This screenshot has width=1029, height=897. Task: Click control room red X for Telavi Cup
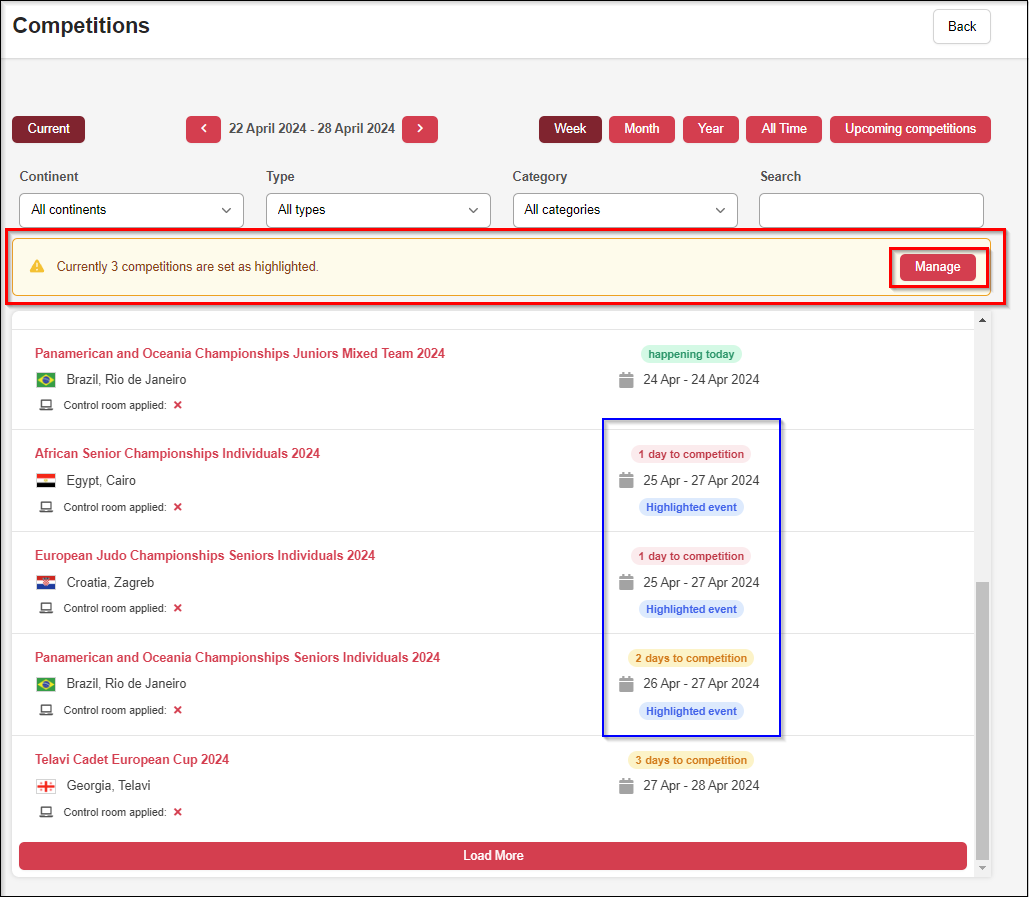(178, 812)
